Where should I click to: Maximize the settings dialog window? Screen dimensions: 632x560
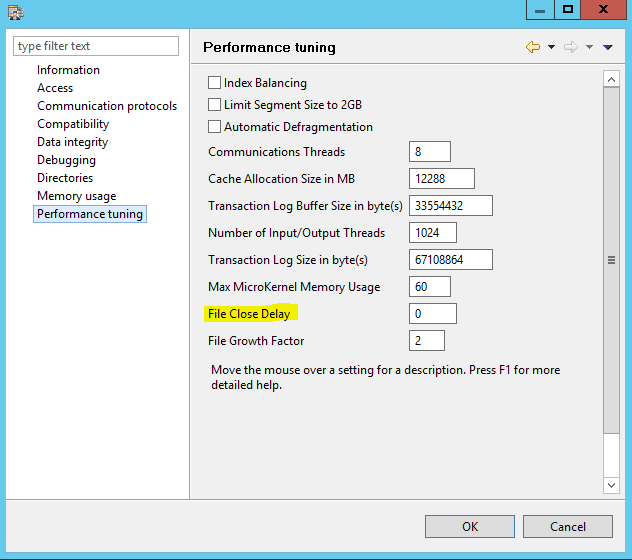pyautogui.click(x=568, y=9)
